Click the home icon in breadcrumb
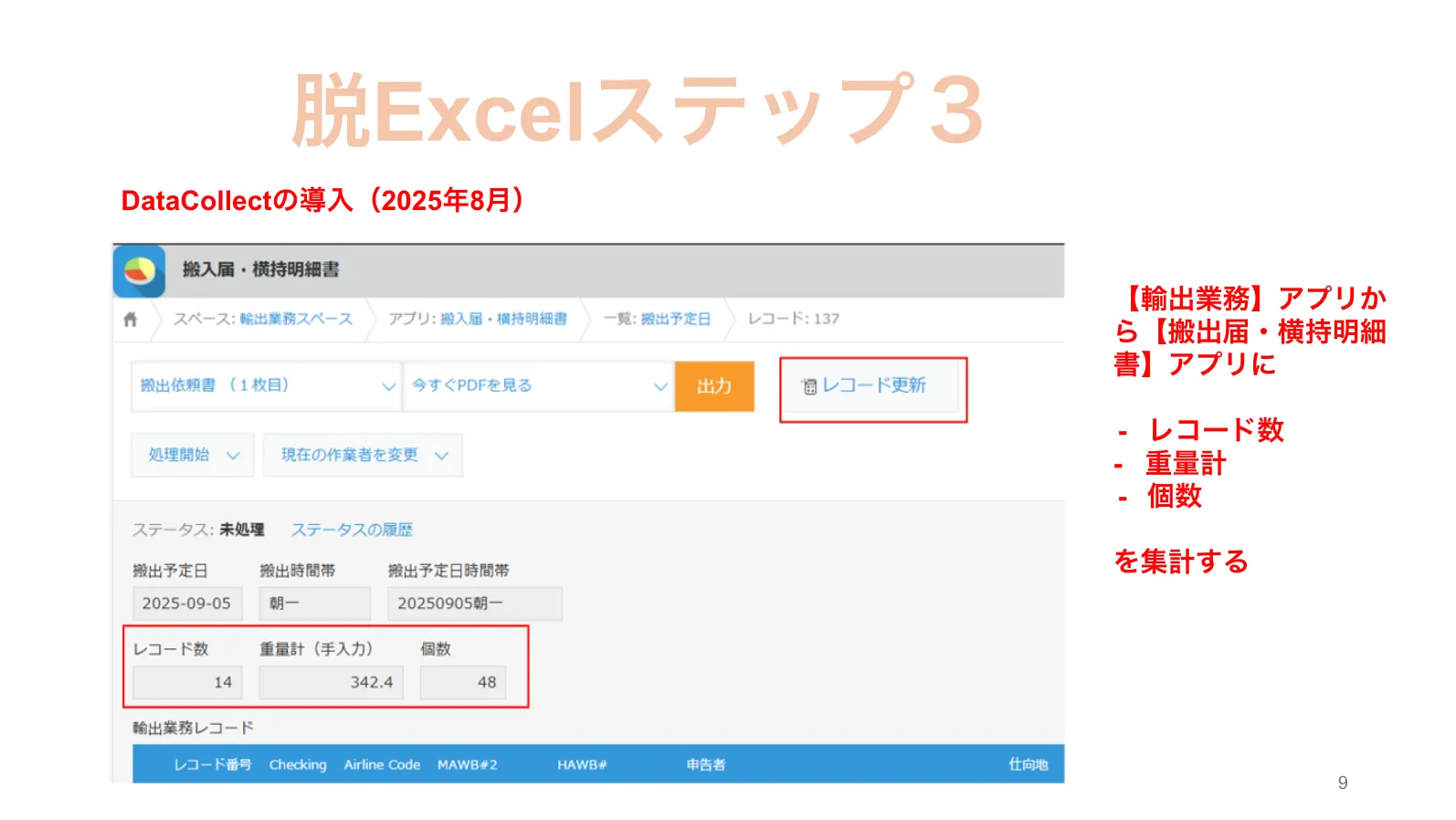Screen dimensions: 1456x820 (131, 320)
